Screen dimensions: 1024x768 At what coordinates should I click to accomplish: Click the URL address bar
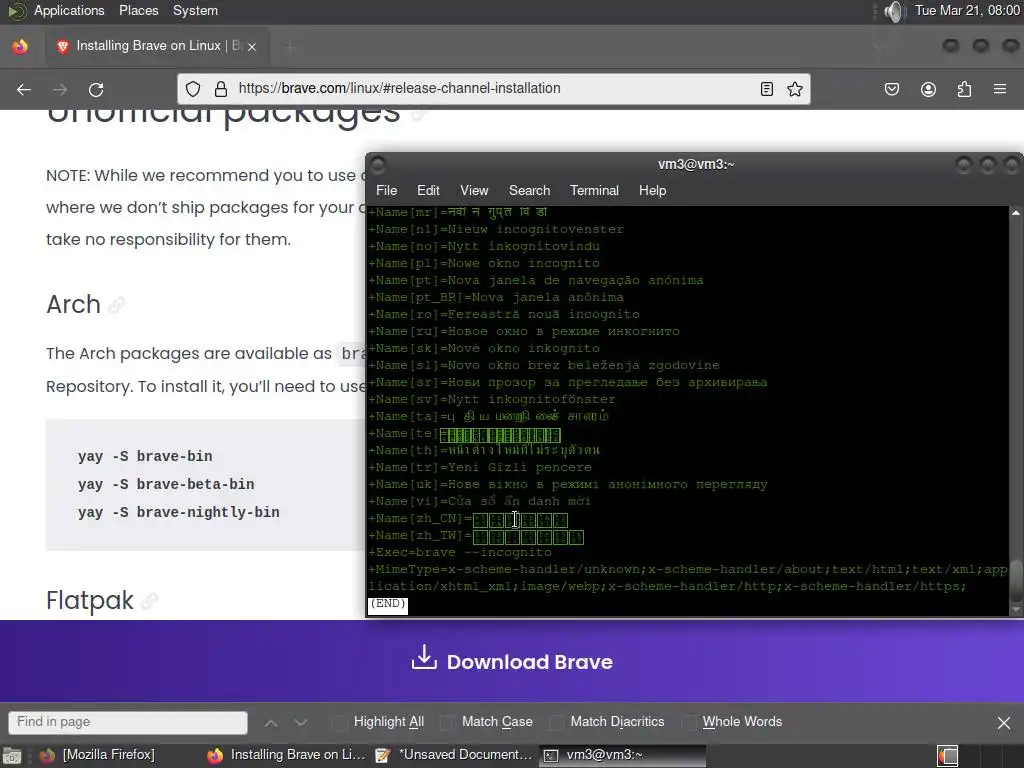tap(494, 89)
